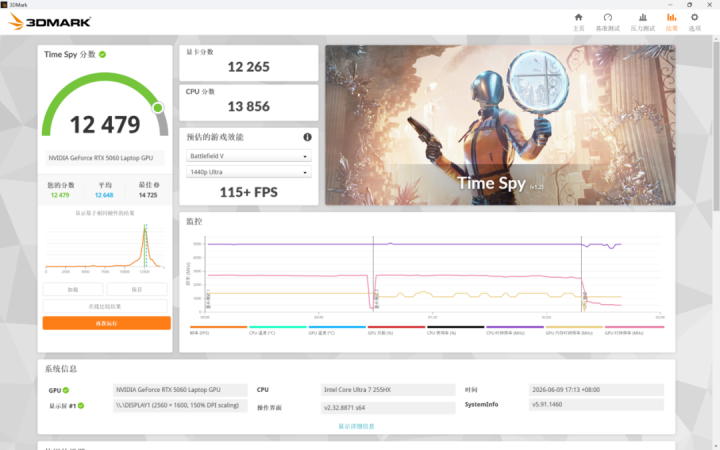Click the overall score 12 479
The width and height of the screenshot is (720, 450).
coord(105,125)
